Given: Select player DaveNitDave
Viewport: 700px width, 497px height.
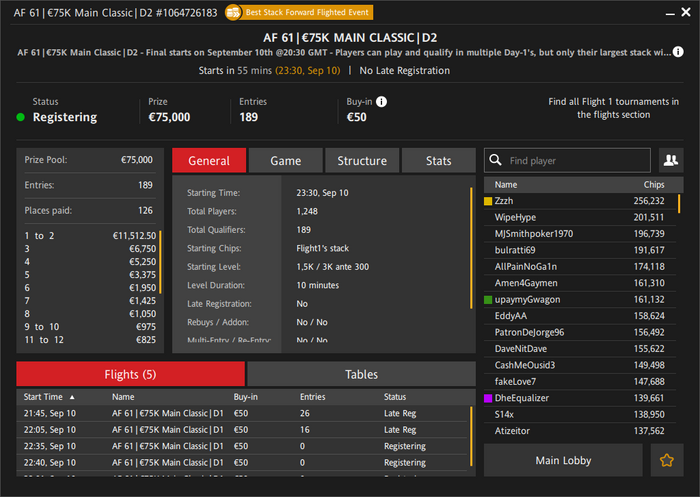Looking at the screenshot, I should pos(580,349).
